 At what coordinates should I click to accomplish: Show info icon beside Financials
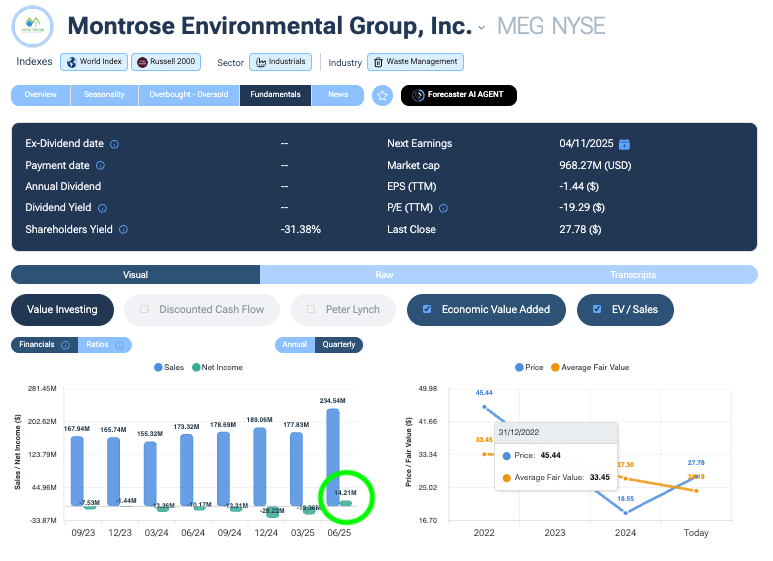pyautogui.click(x=65, y=345)
